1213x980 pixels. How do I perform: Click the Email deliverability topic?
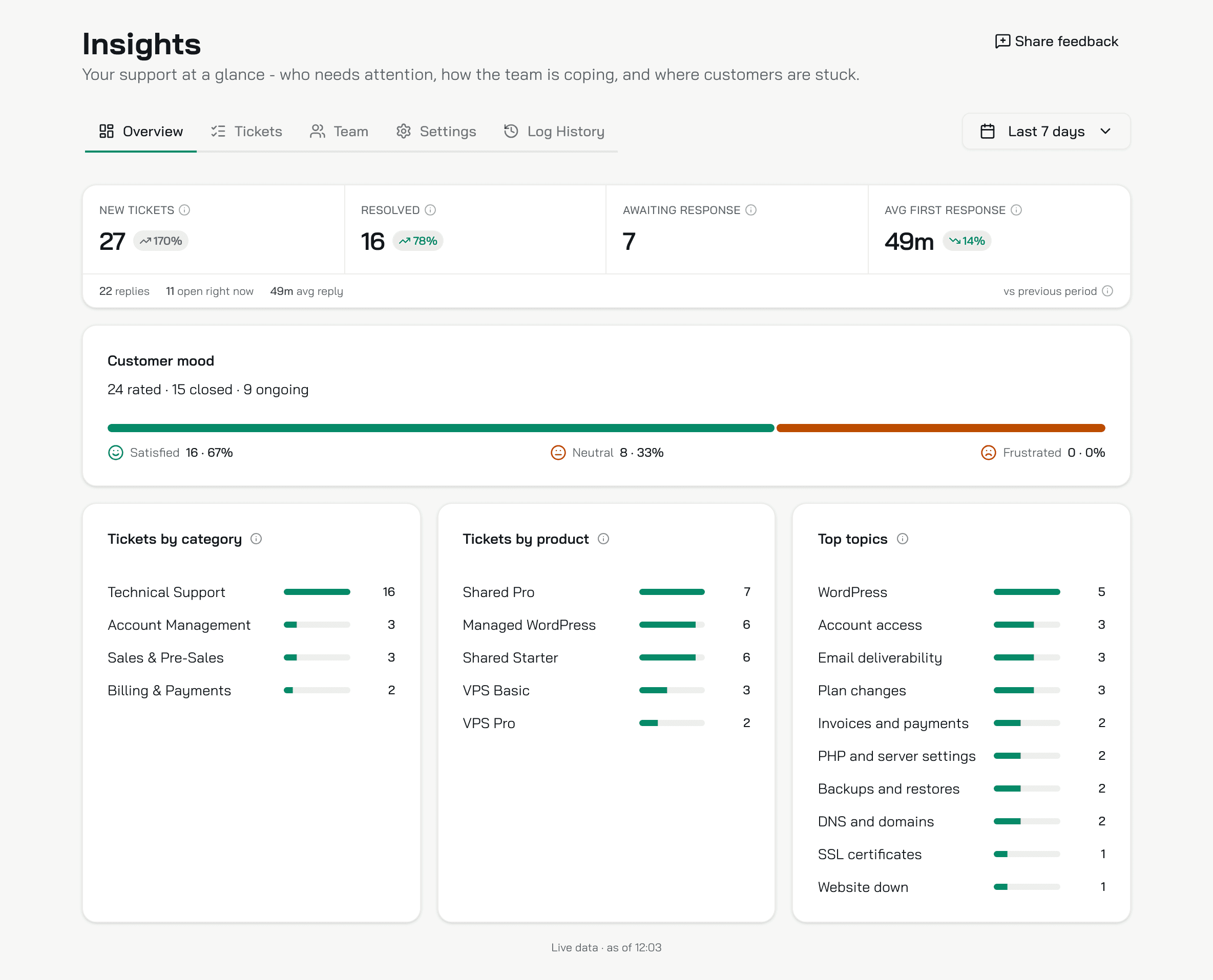click(x=880, y=657)
